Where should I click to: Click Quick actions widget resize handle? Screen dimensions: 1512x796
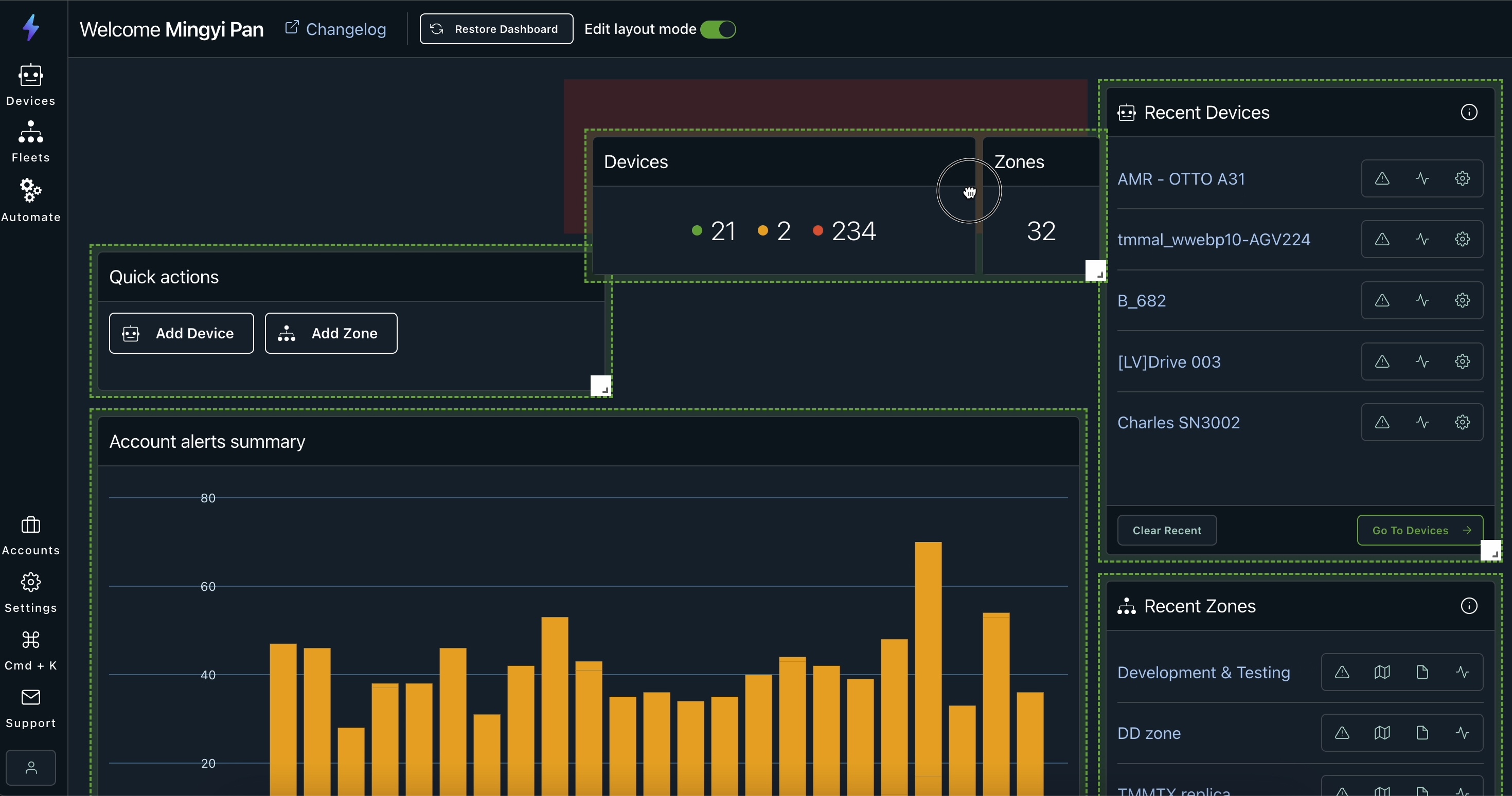pyautogui.click(x=601, y=386)
